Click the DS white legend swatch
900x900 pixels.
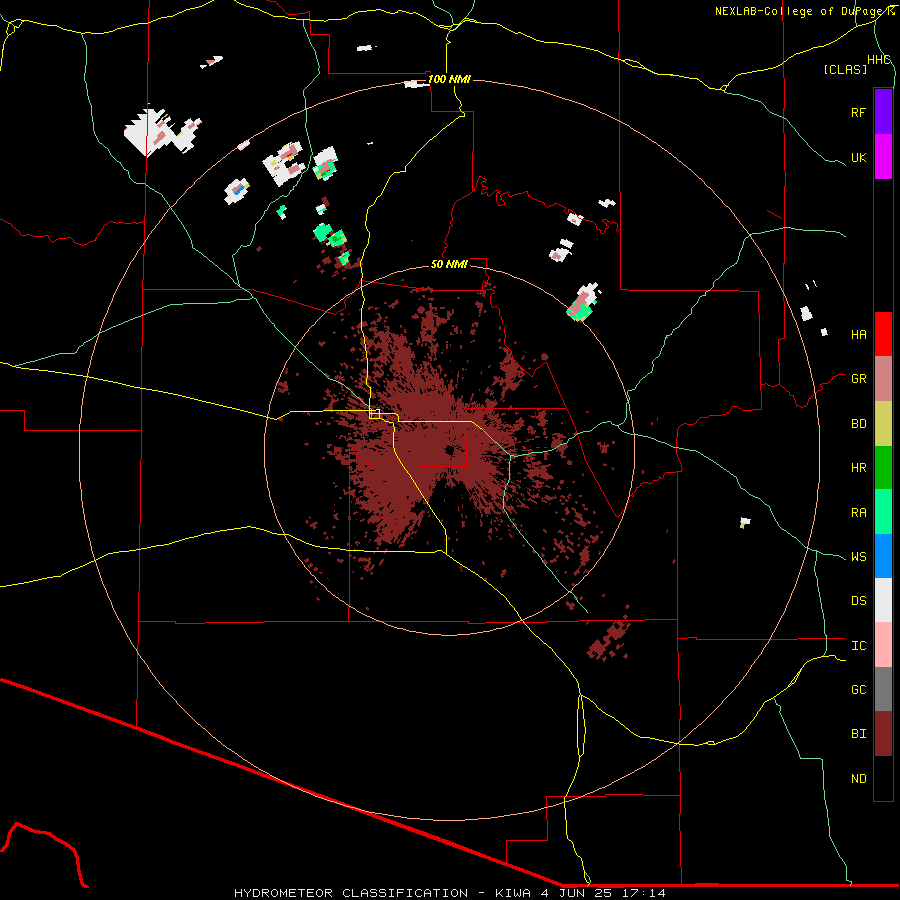click(883, 600)
